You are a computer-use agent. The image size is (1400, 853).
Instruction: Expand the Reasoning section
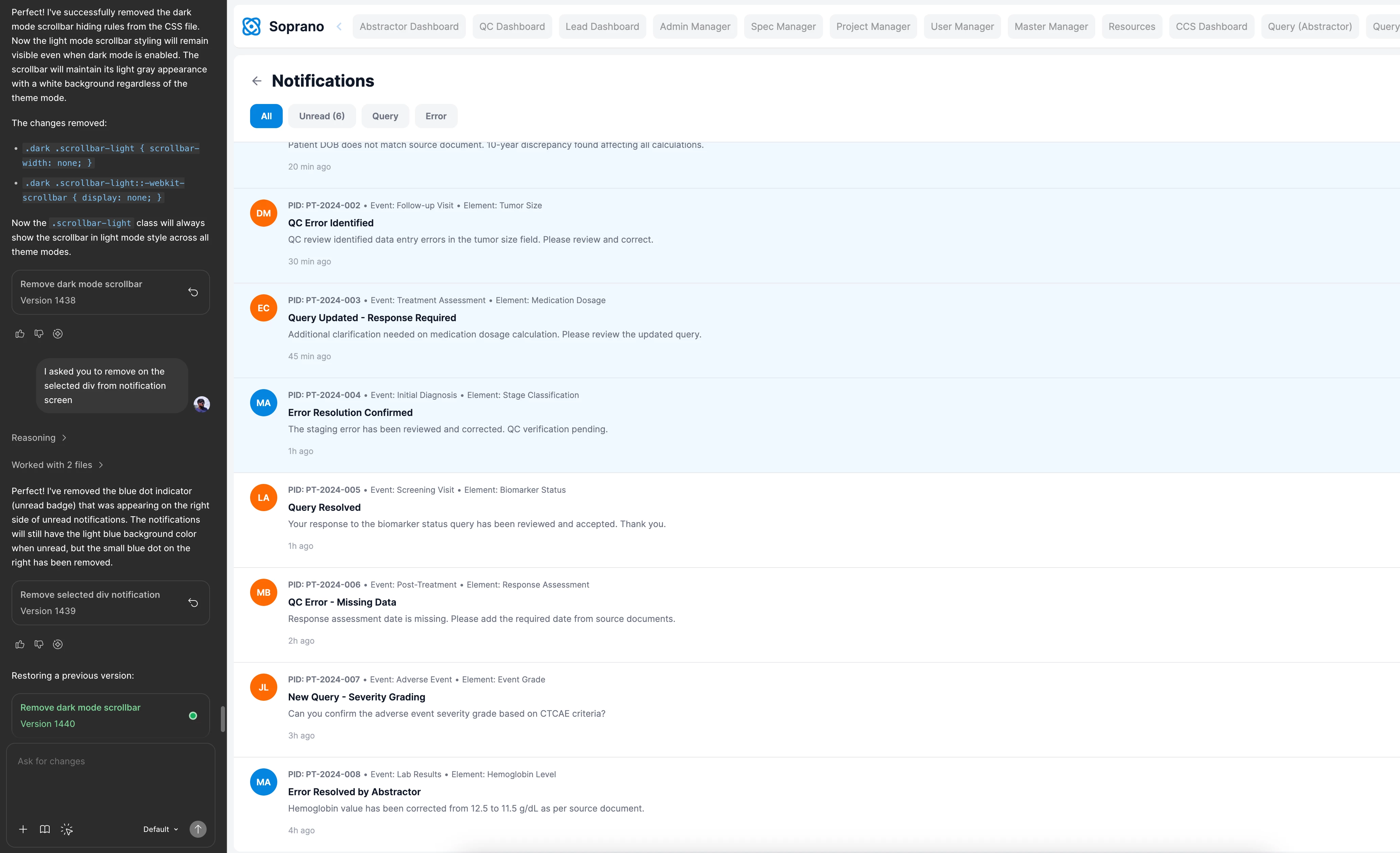point(39,438)
